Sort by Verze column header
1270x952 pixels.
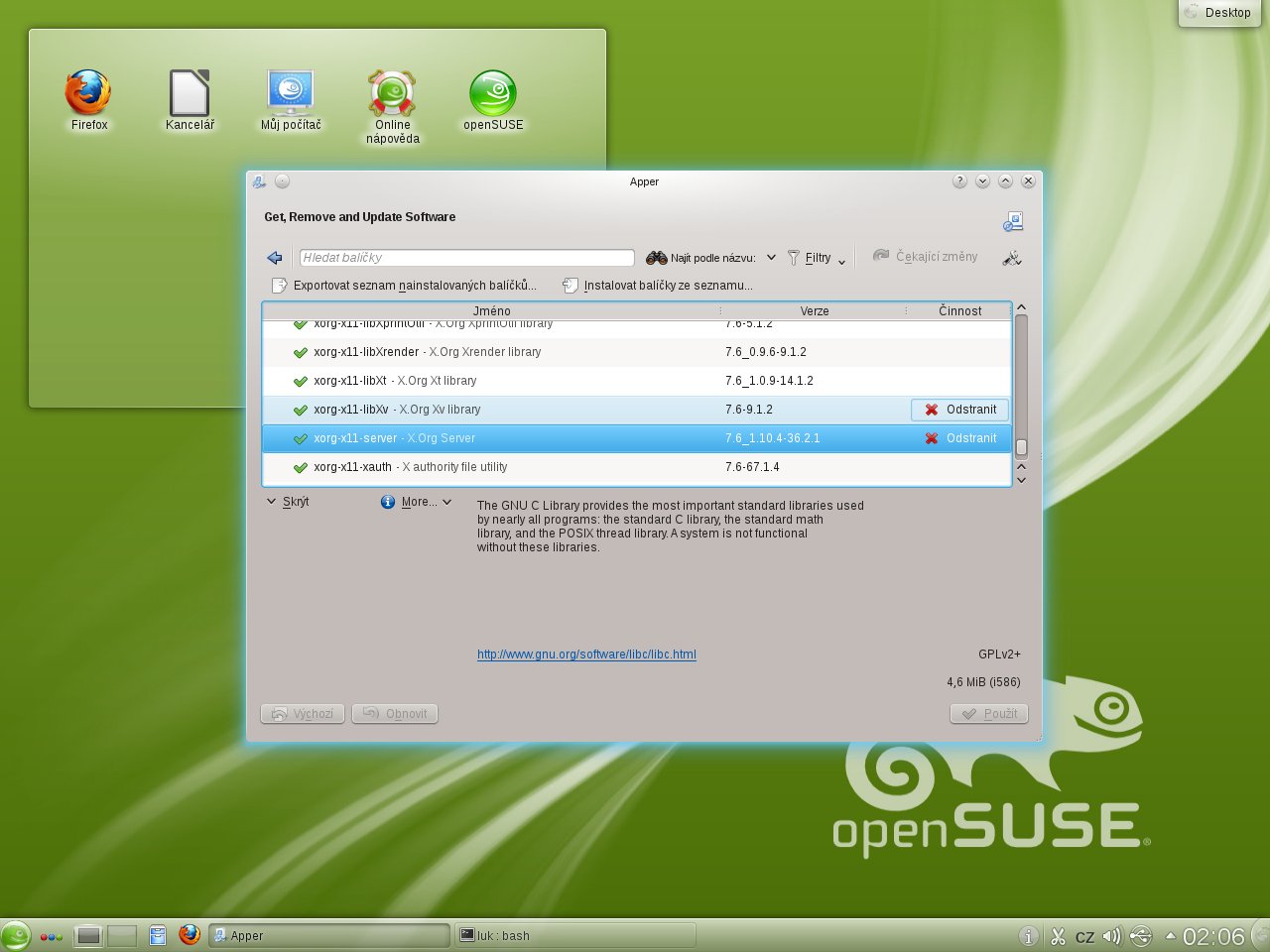point(815,311)
